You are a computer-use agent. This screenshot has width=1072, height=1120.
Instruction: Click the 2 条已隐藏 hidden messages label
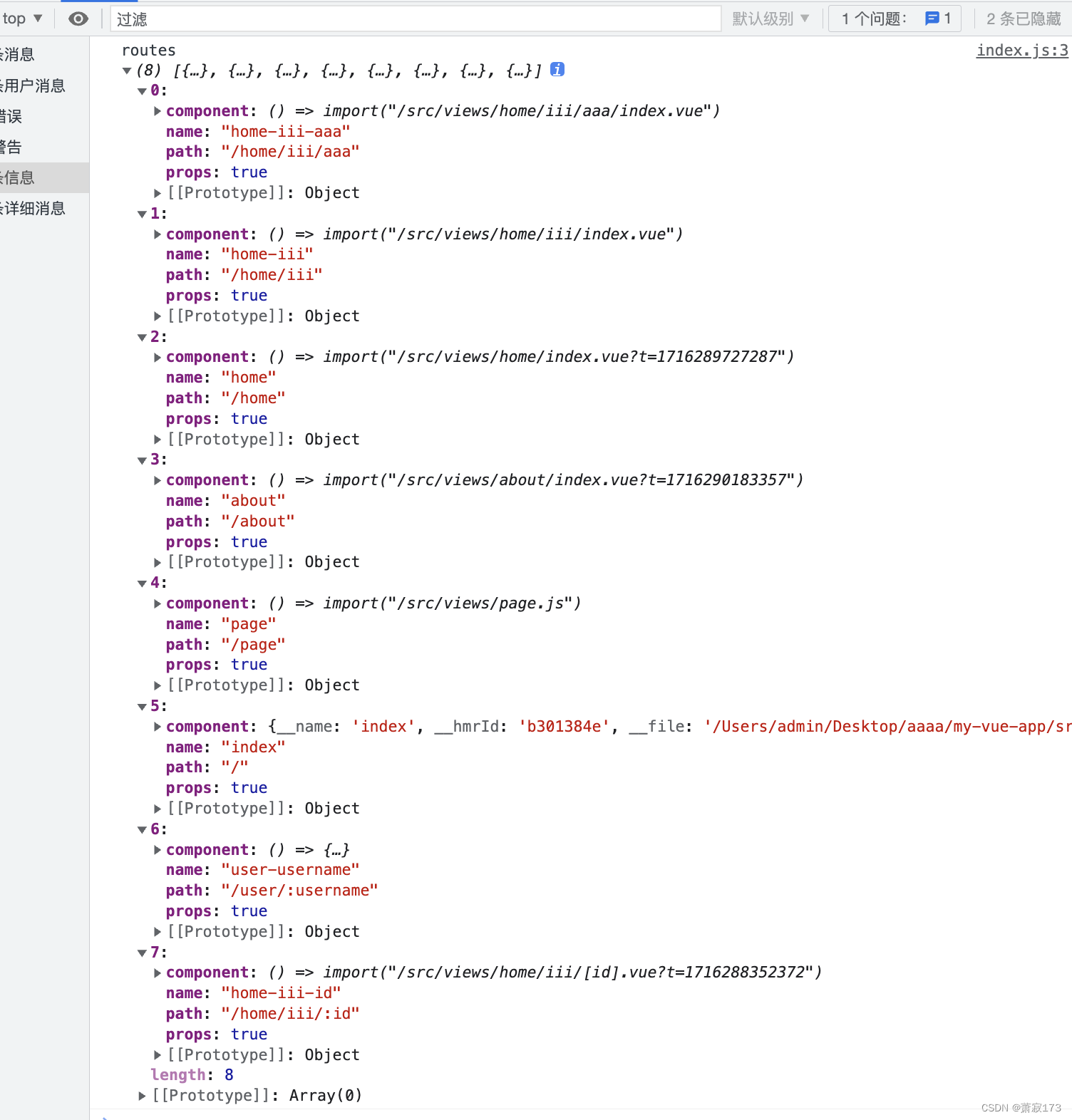tap(1024, 19)
